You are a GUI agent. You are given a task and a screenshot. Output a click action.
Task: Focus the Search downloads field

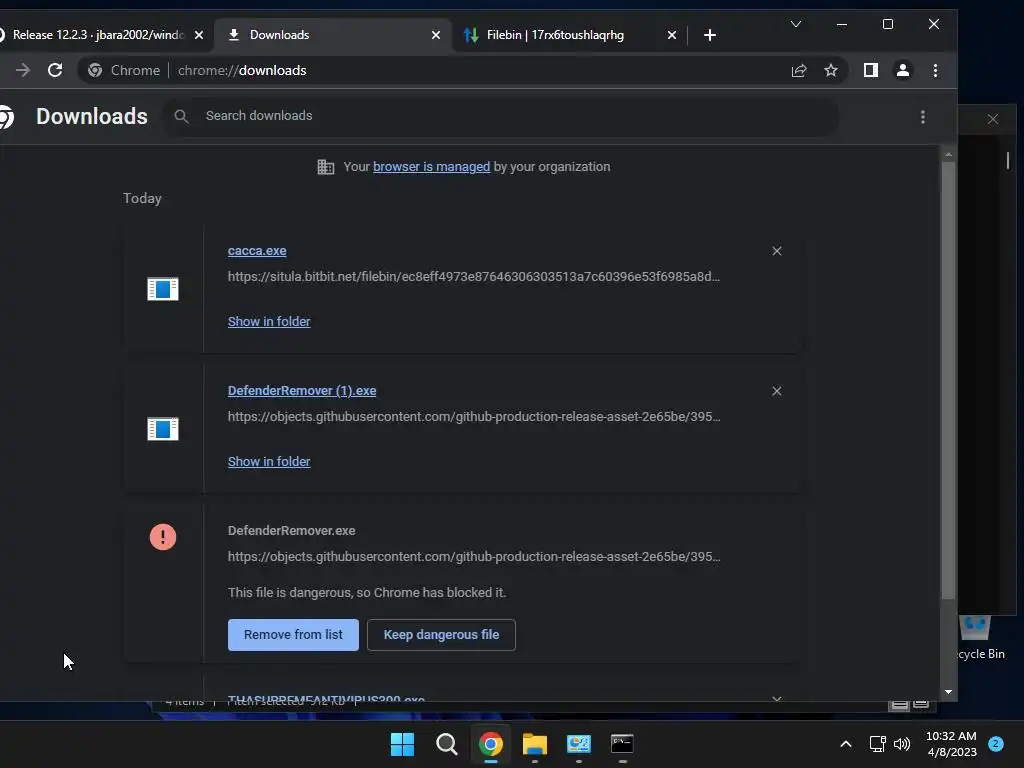[500, 116]
